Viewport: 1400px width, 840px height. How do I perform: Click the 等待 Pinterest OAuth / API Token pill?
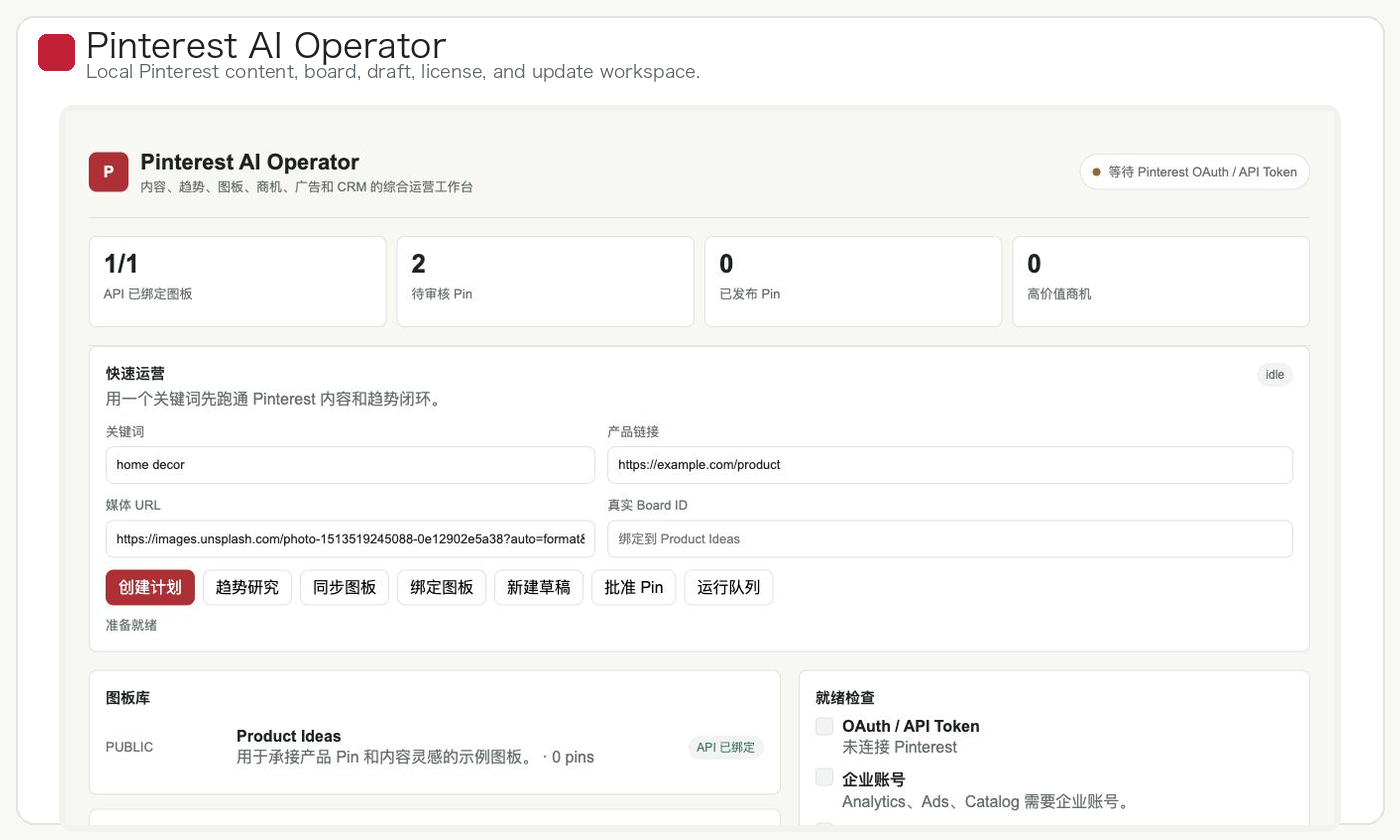(x=1194, y=172)
